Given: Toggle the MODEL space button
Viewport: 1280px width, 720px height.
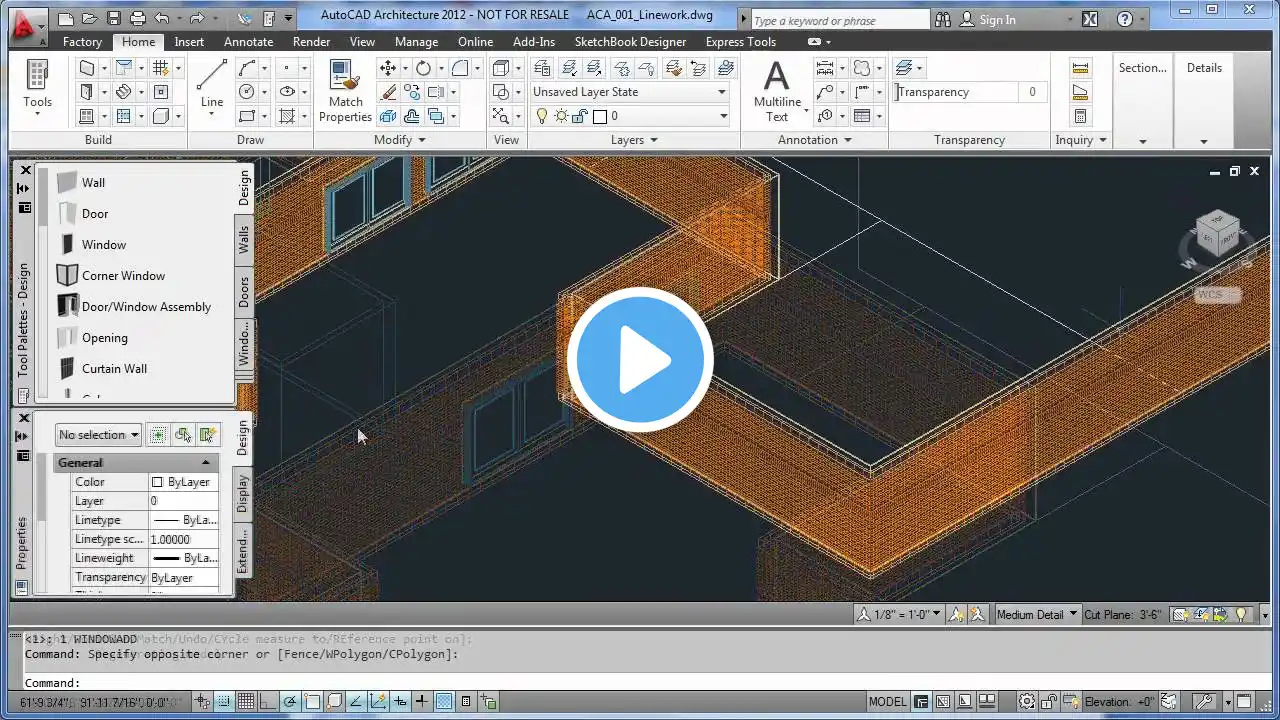Looking at the screenshot, I should pyautogui.click(x=887, y=701).
